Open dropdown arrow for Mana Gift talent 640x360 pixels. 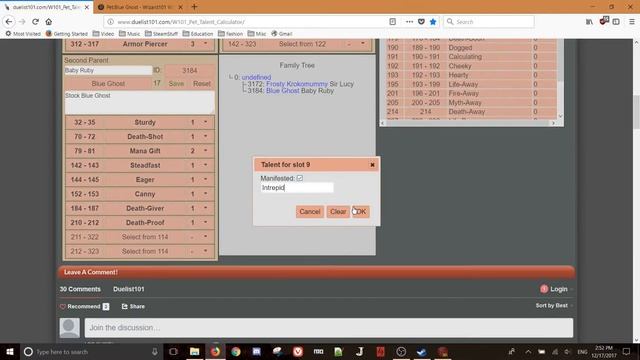205,151
